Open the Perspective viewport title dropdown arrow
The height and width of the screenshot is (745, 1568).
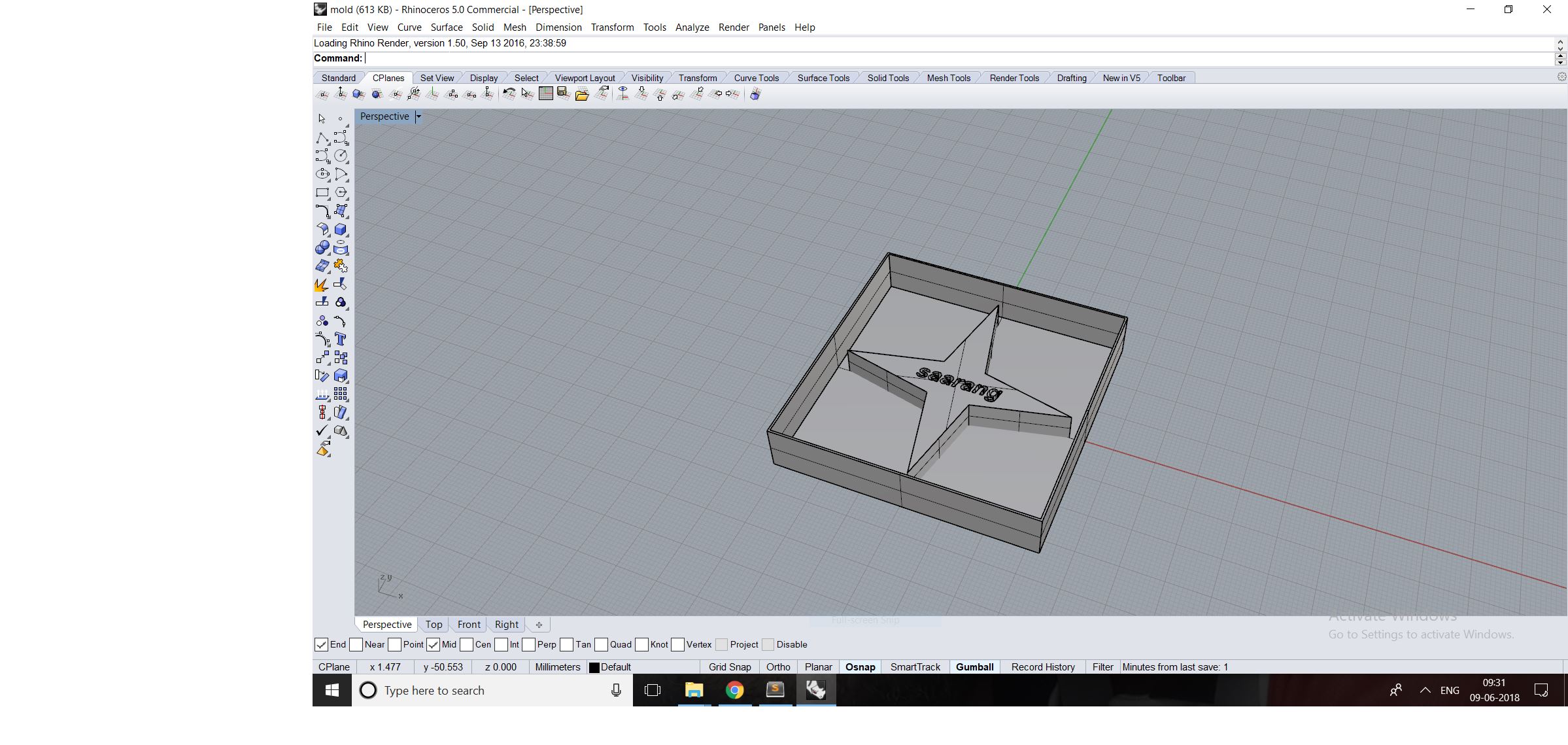[418, 116]
